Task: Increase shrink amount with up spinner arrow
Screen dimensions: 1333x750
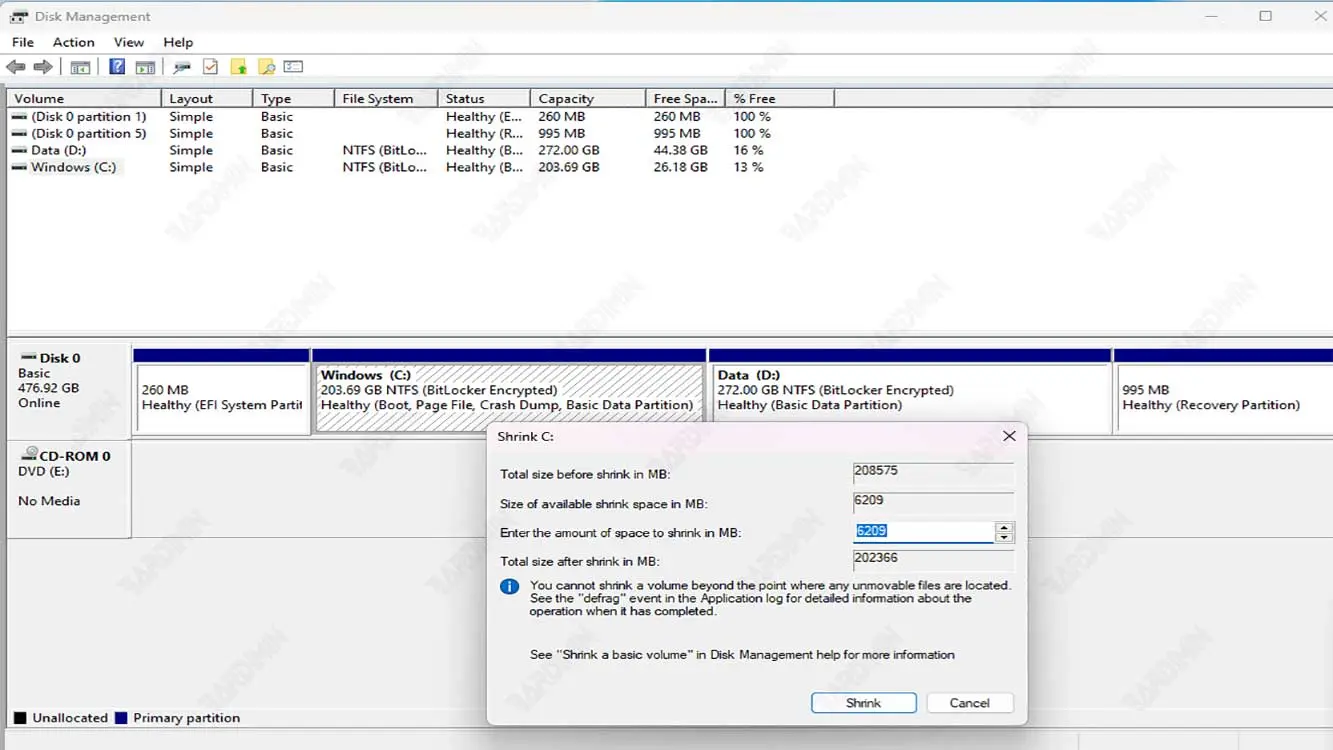Action: 1004,527
